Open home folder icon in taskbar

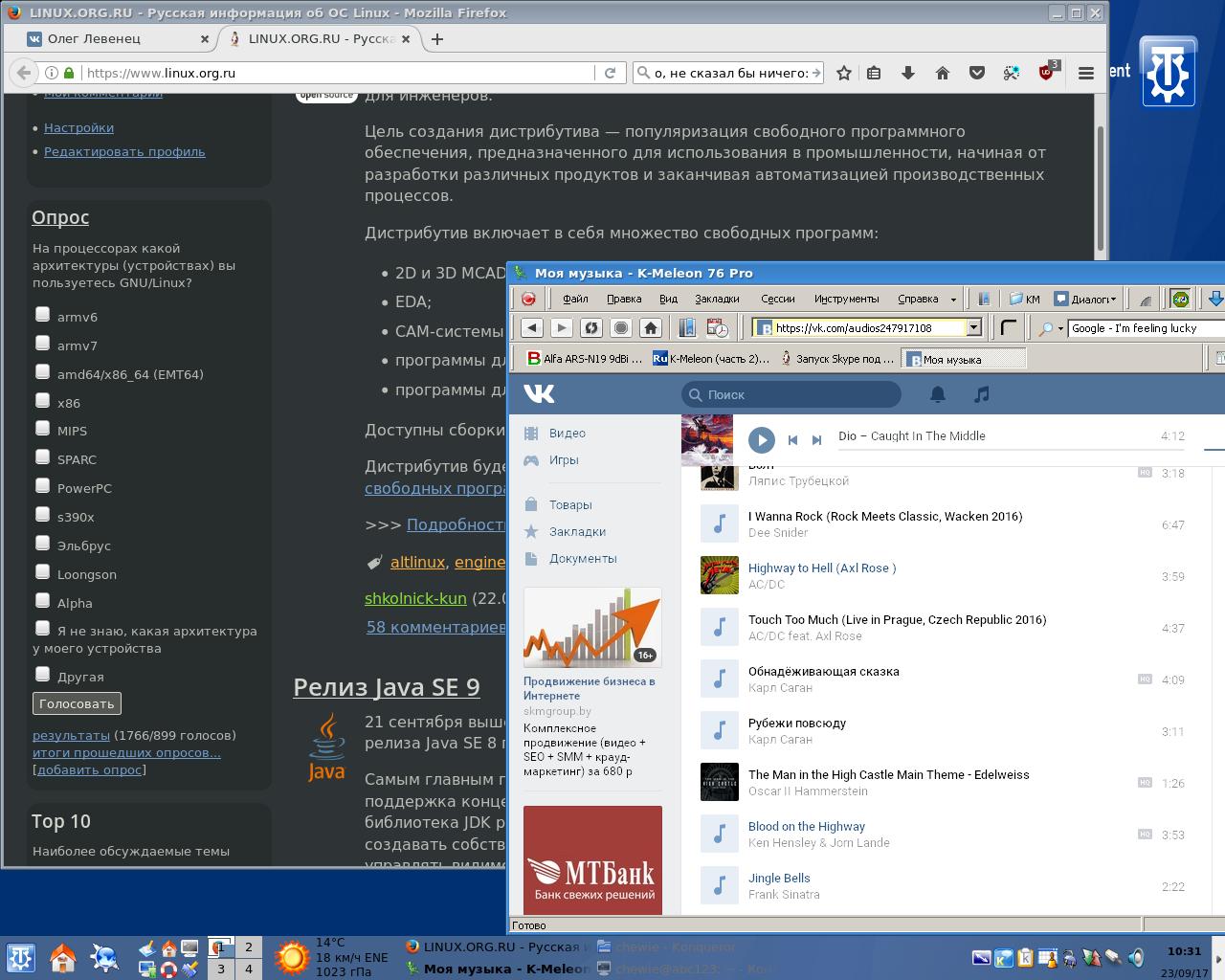[x=63, y=958]
